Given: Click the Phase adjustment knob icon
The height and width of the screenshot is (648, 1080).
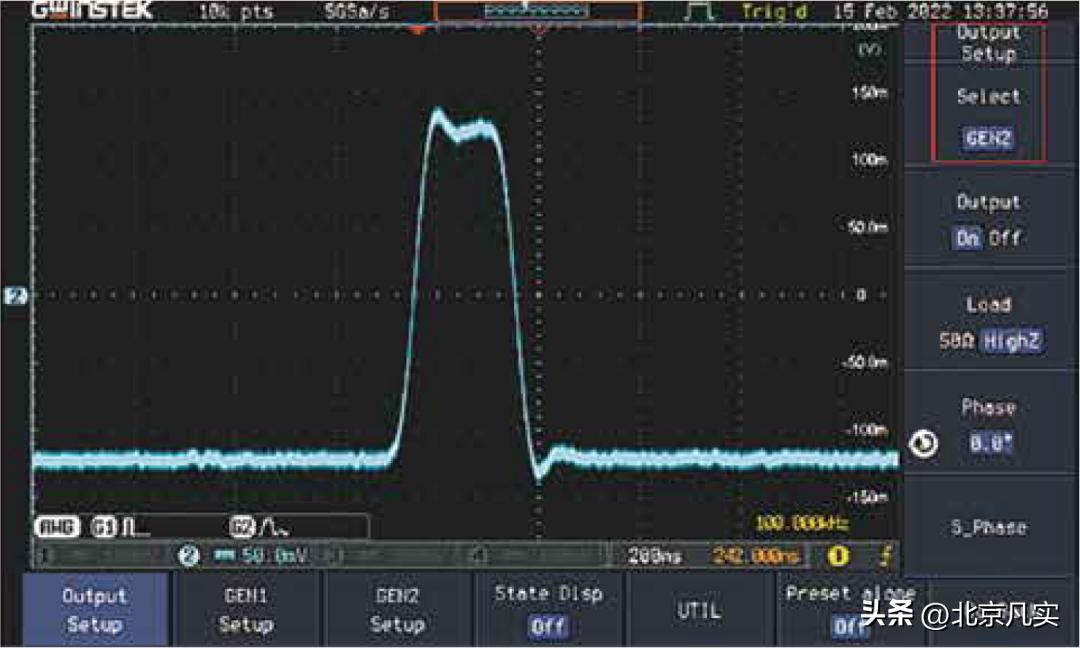Looking at the screenshot, I should pos(926,443).
